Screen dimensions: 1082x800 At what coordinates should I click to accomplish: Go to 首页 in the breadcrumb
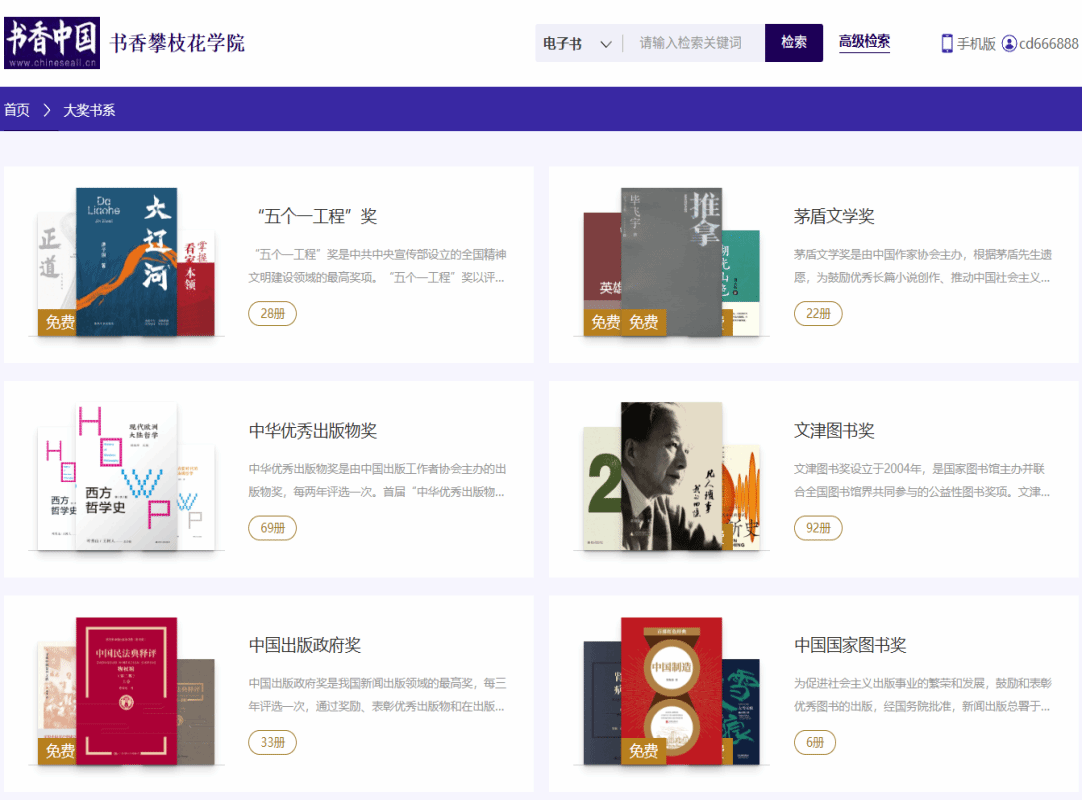tap(17, 110)
